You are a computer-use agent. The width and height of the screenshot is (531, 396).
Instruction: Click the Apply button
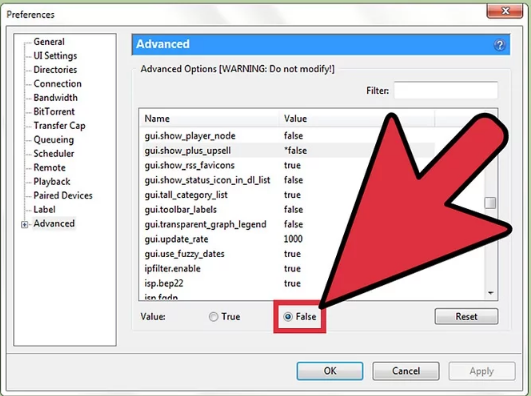pos(482,371)
